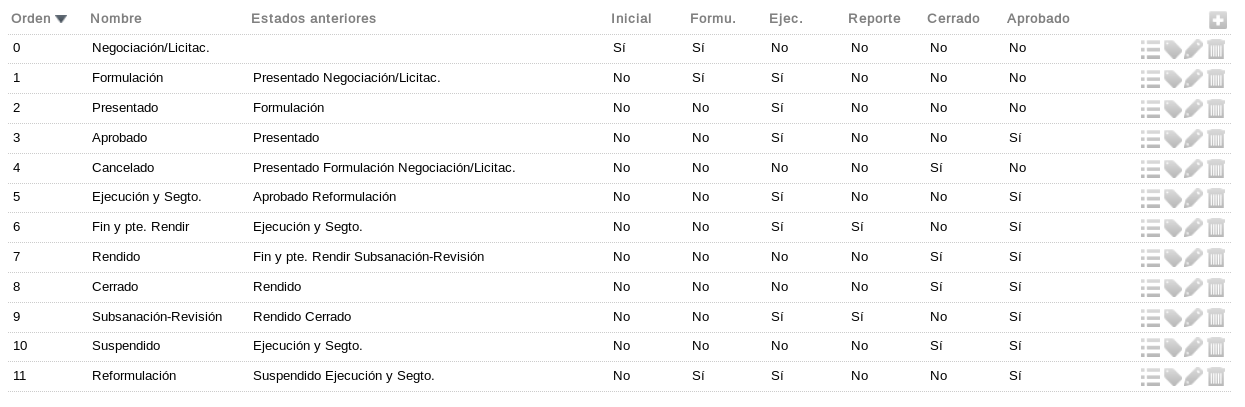
Task: Open tag icon for Aprobado row
Action: (1172, 139)
